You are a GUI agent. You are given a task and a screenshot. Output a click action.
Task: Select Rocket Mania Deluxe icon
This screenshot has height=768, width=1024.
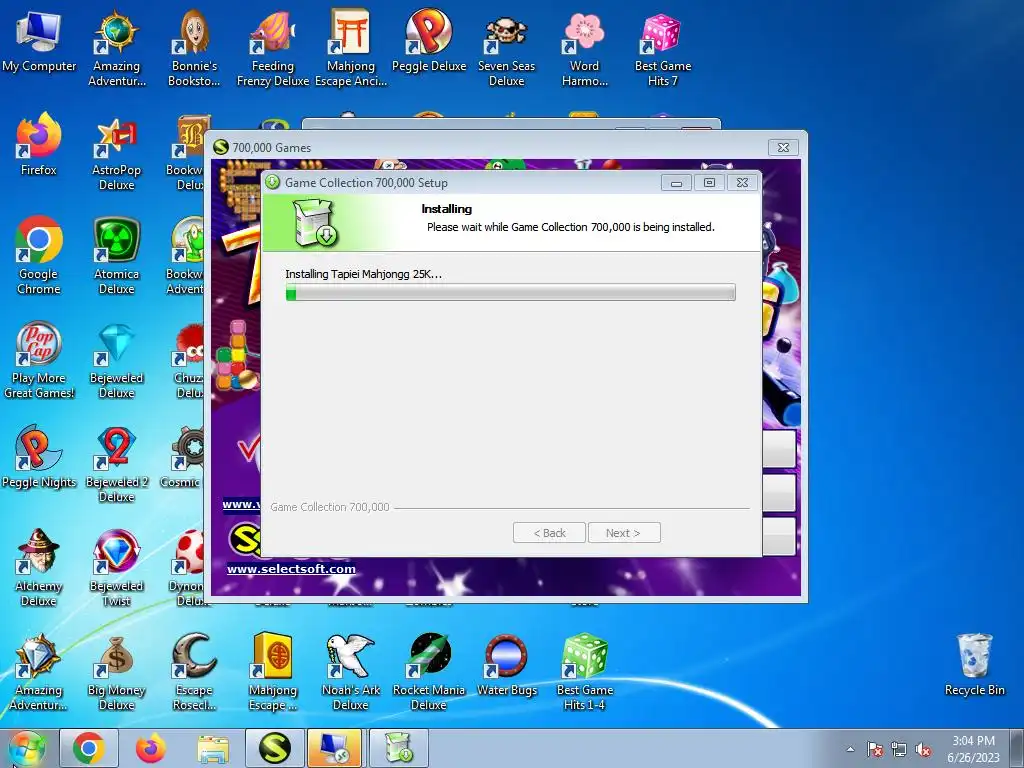[429, 673]
